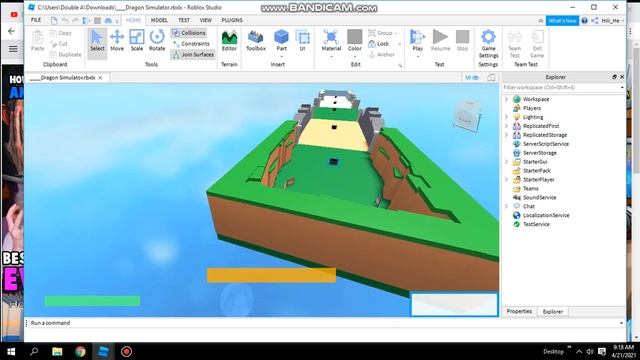Expand the StarterGui node
This screenshot has width=640, height=360.
[x=507, y=162]
